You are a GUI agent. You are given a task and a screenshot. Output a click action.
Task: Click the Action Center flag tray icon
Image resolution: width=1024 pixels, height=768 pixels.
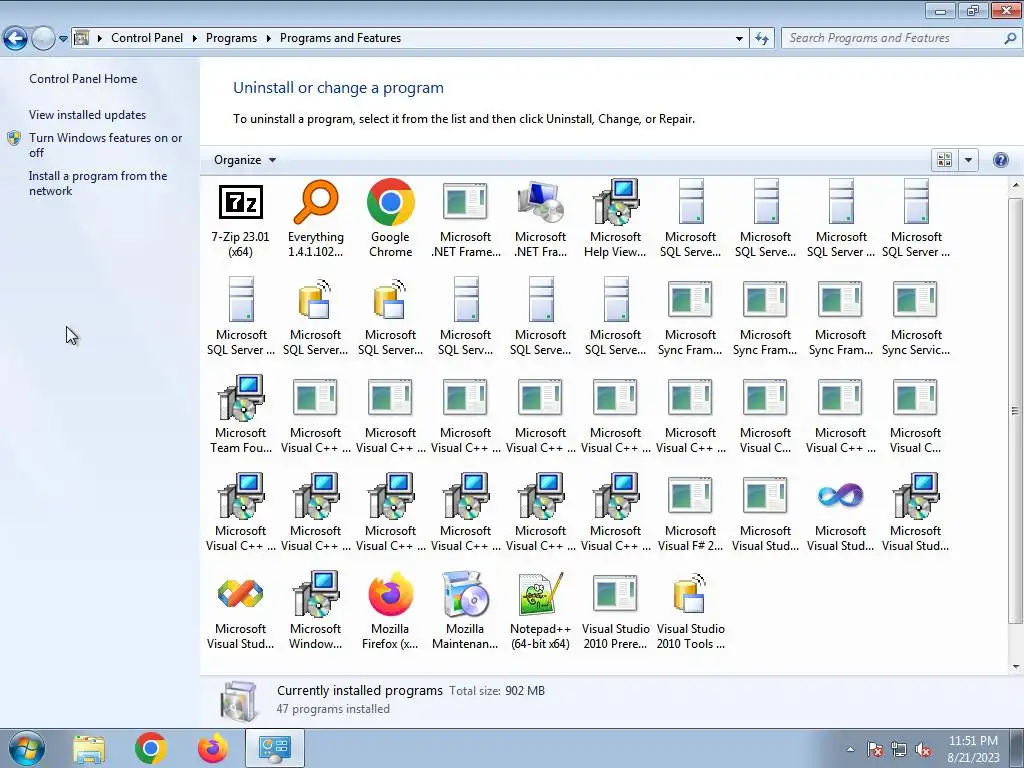874,749
